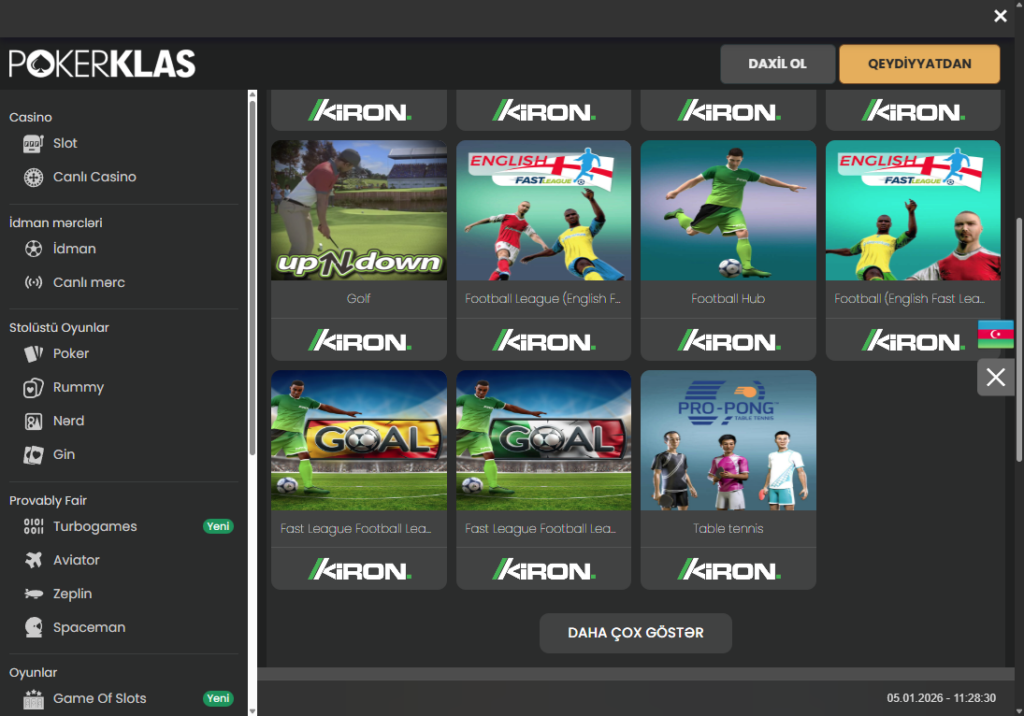Select the Zeplin airship icon

click(34, 594)
